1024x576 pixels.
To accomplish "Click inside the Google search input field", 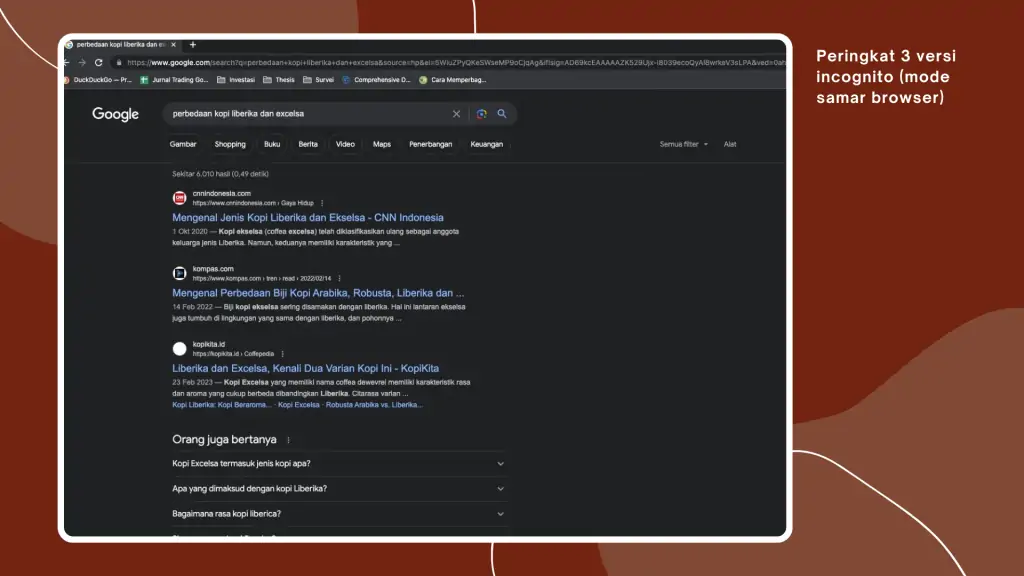I will click(300, 114).
